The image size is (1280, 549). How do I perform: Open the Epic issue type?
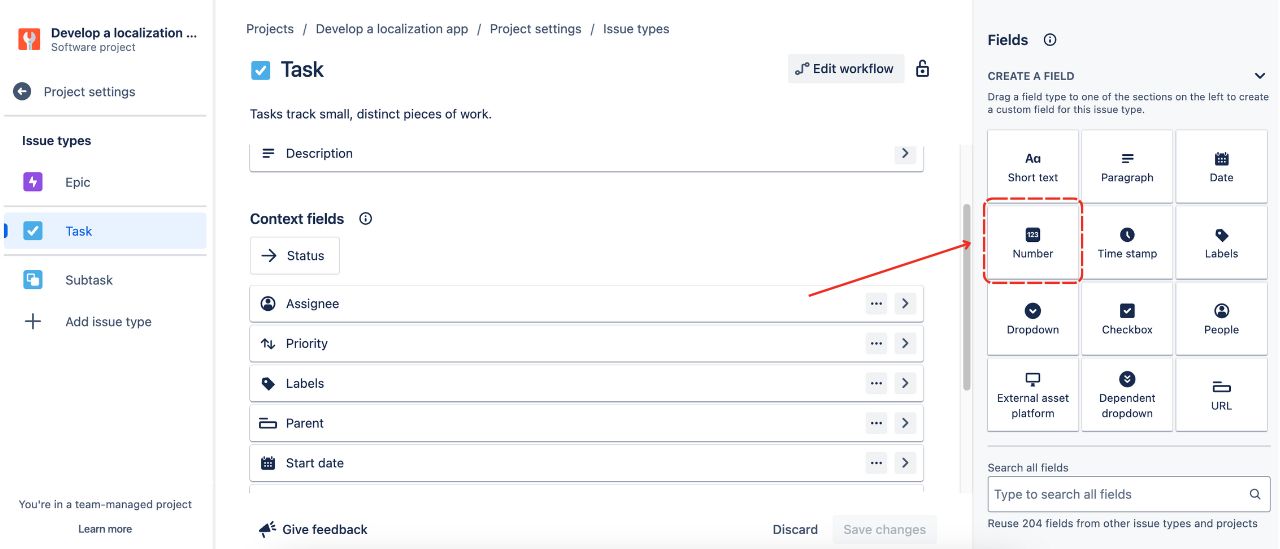coord(78,182)
